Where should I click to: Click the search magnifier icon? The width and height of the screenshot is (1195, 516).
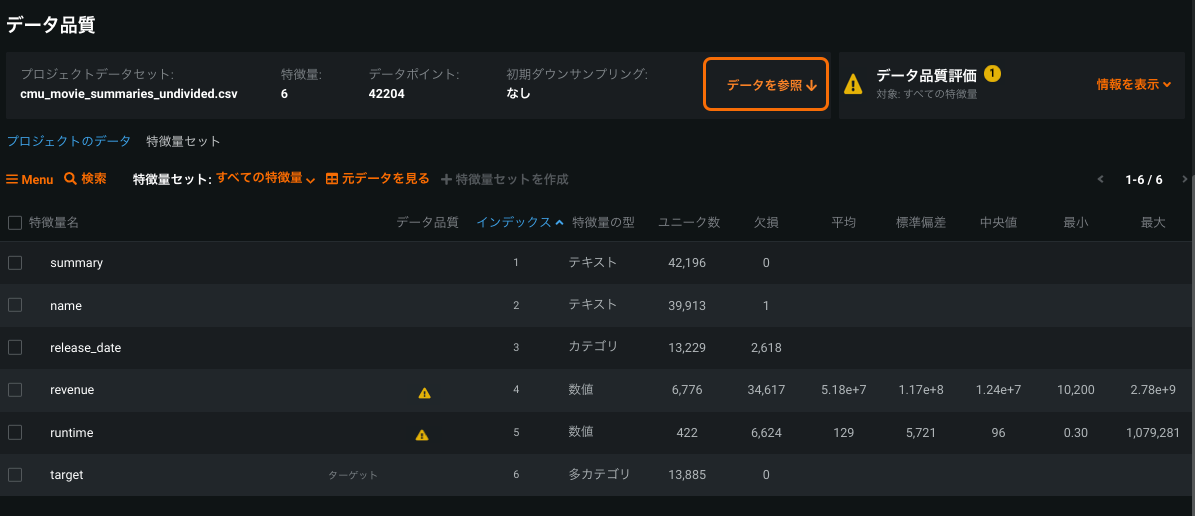click(x=71, y=179)
